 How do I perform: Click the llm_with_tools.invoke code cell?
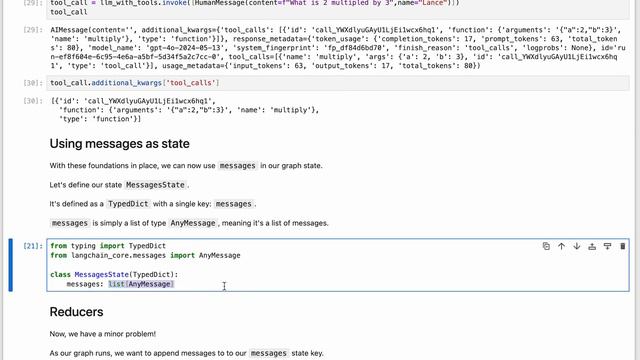click(x=338, y=8)
